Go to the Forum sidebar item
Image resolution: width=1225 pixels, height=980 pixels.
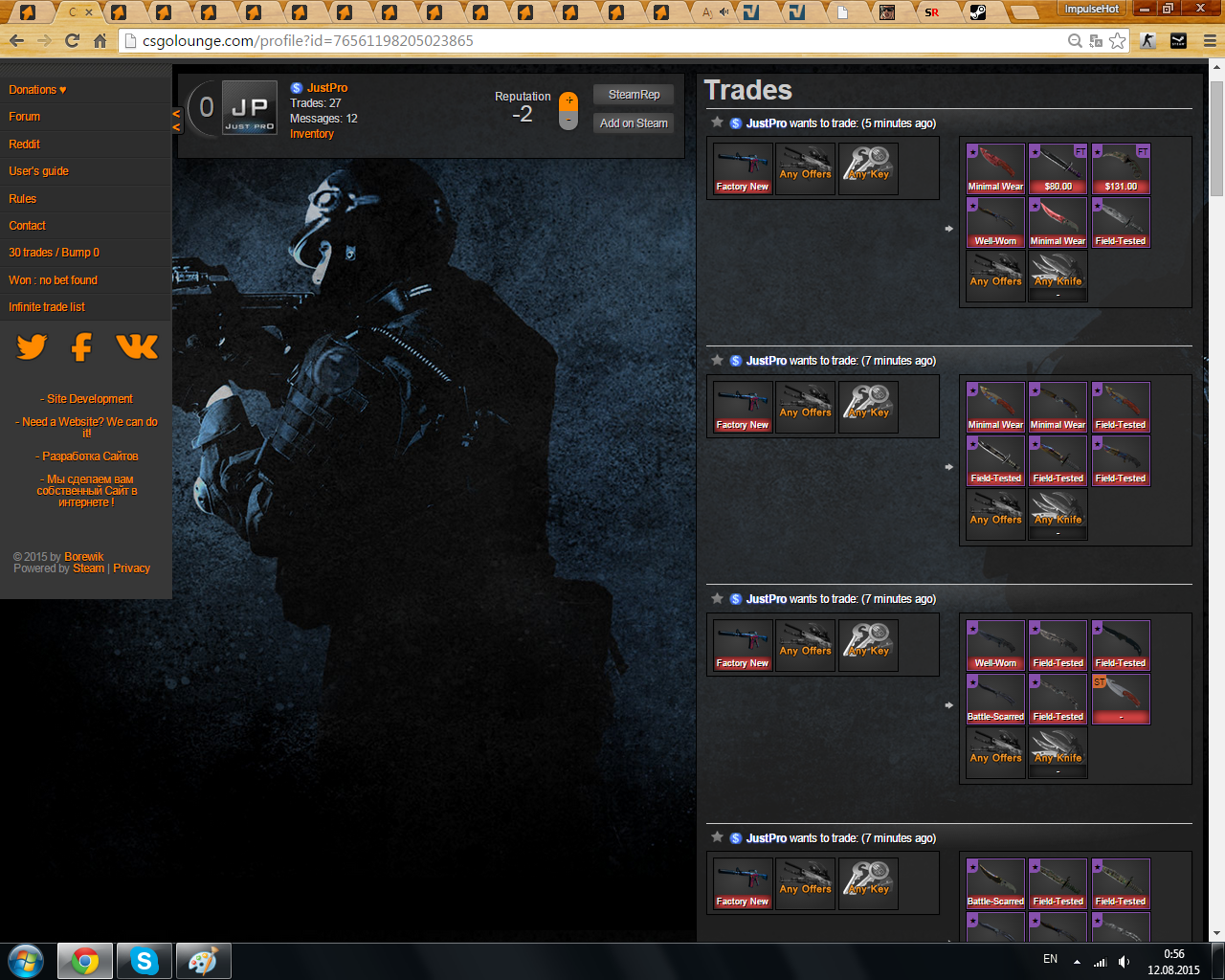point(25,117)
